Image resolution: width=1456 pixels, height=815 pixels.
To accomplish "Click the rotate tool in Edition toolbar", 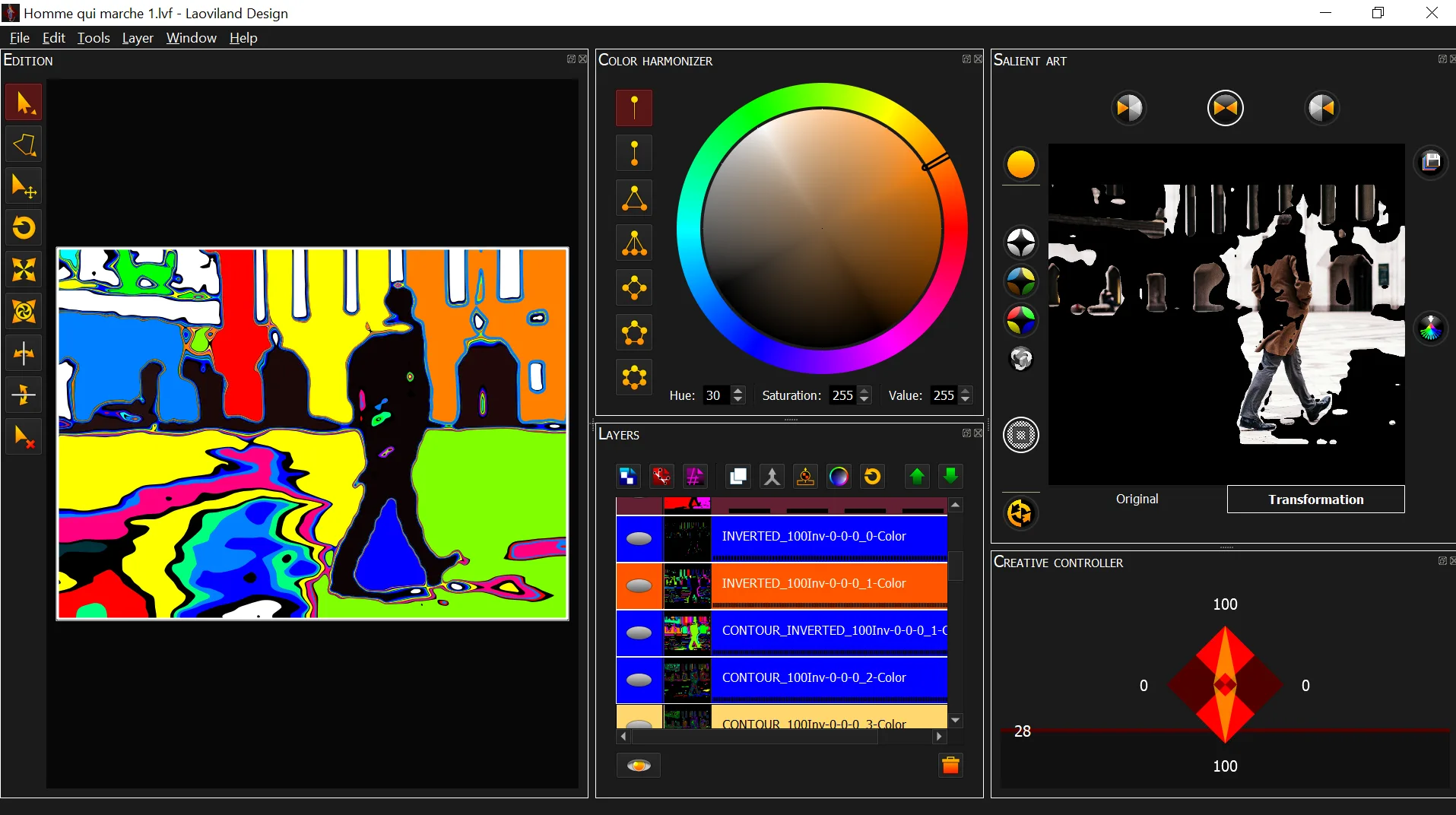I will 24,227.
